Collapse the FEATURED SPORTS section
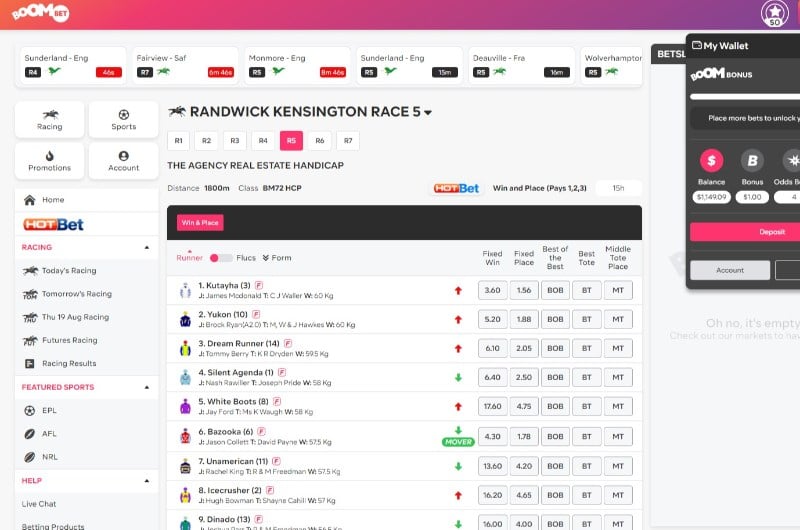This screenshot has width=800, height=530. click(x=147, y=387)
